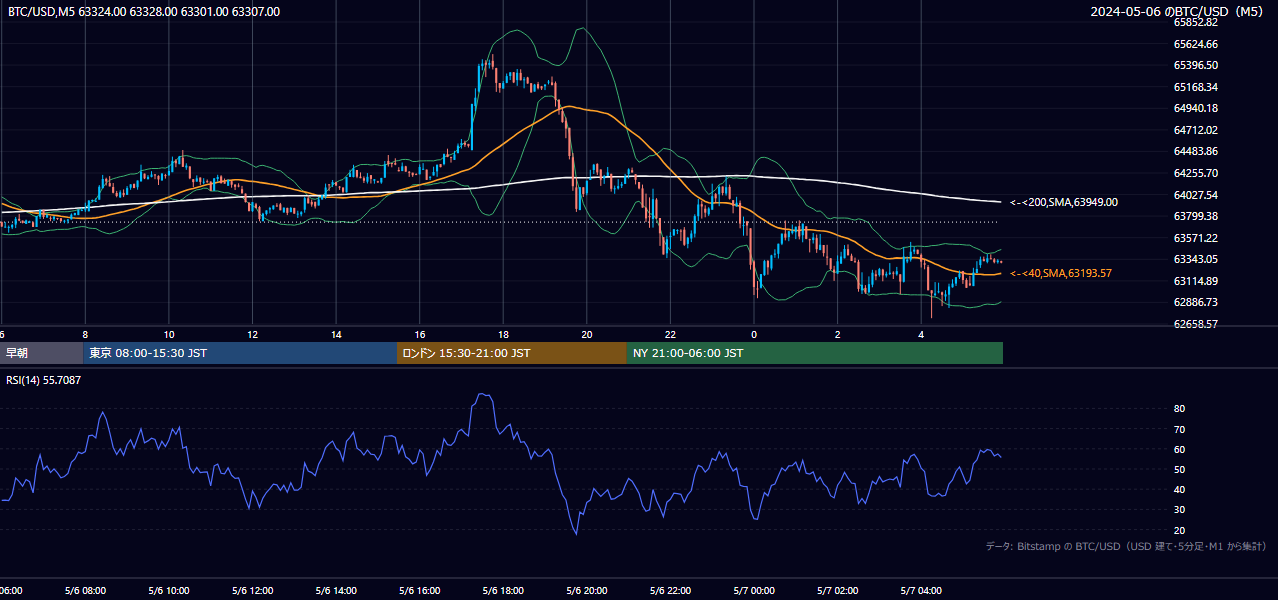Click price axis value 64027.54

tap(1195, 195)
